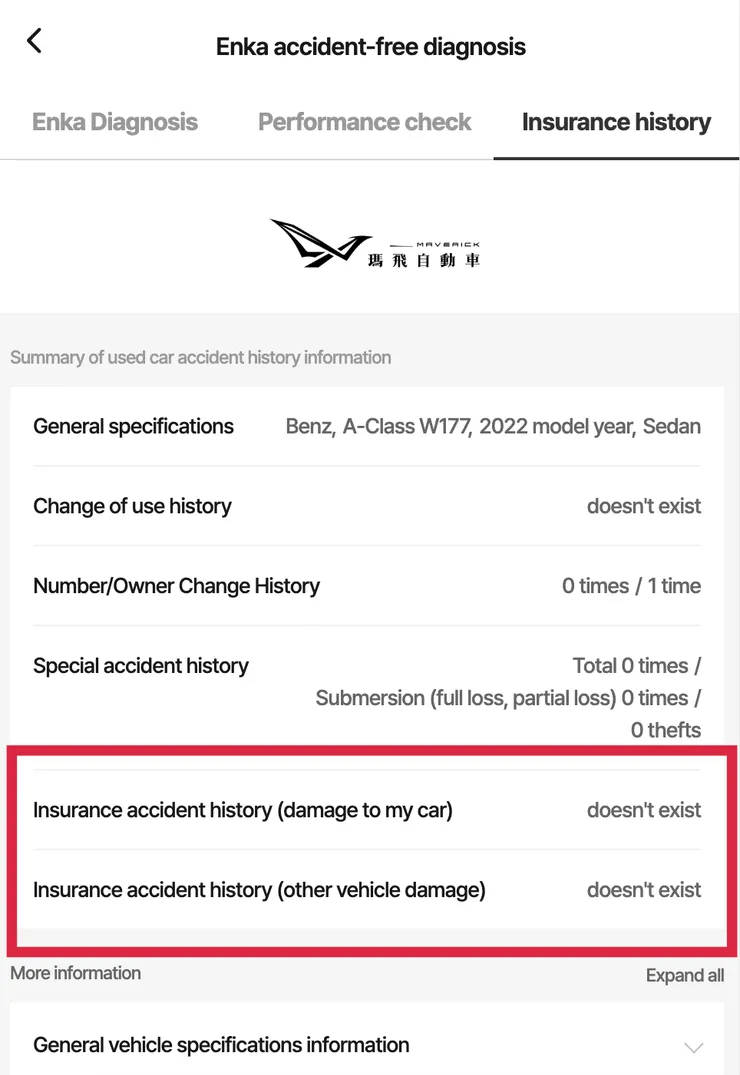Go back using the arrow icon
The height and width of the screenshot is (1075, 740).
pos(35,41)
